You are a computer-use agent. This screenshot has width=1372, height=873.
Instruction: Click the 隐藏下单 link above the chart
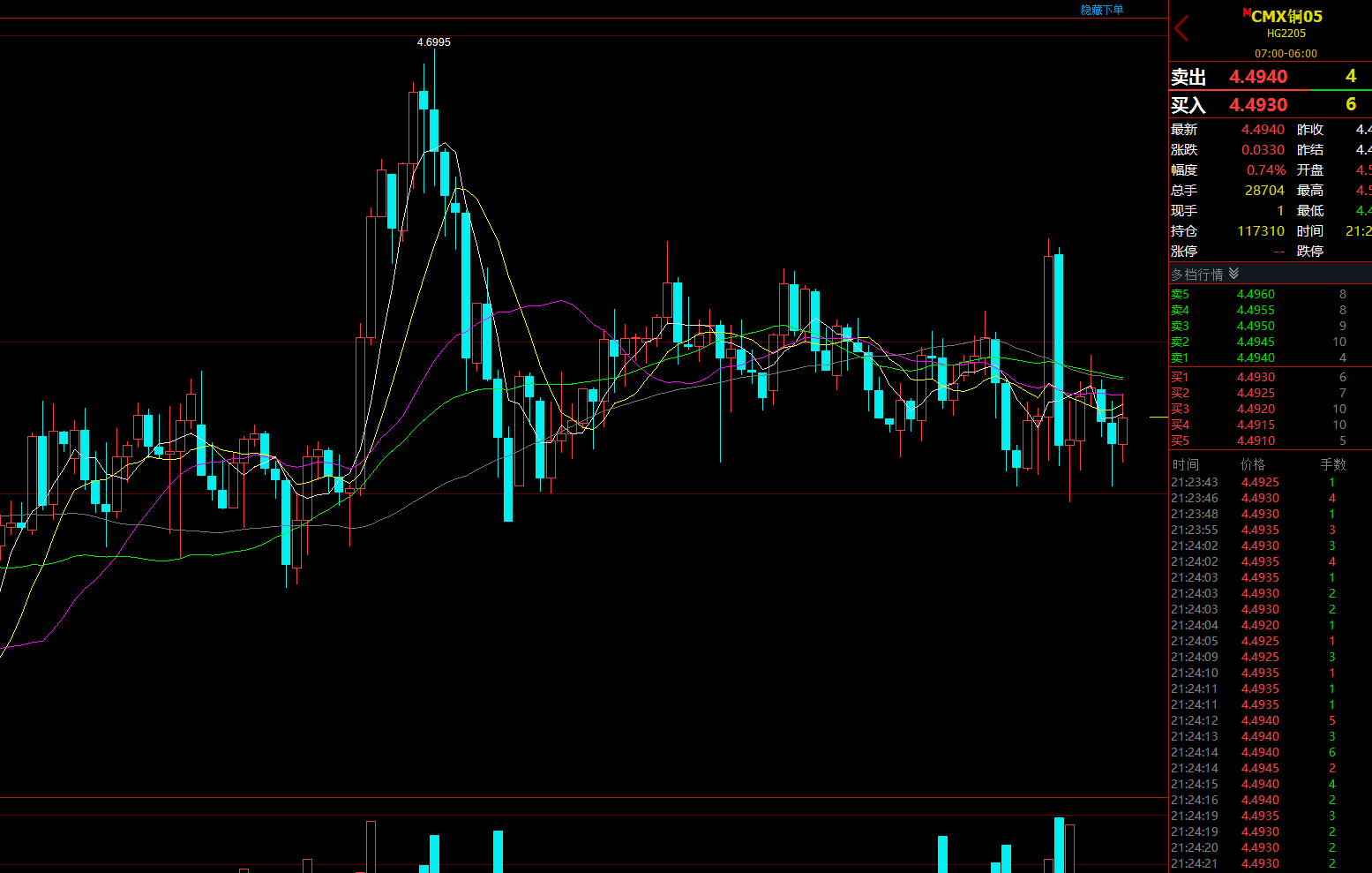1102,10
